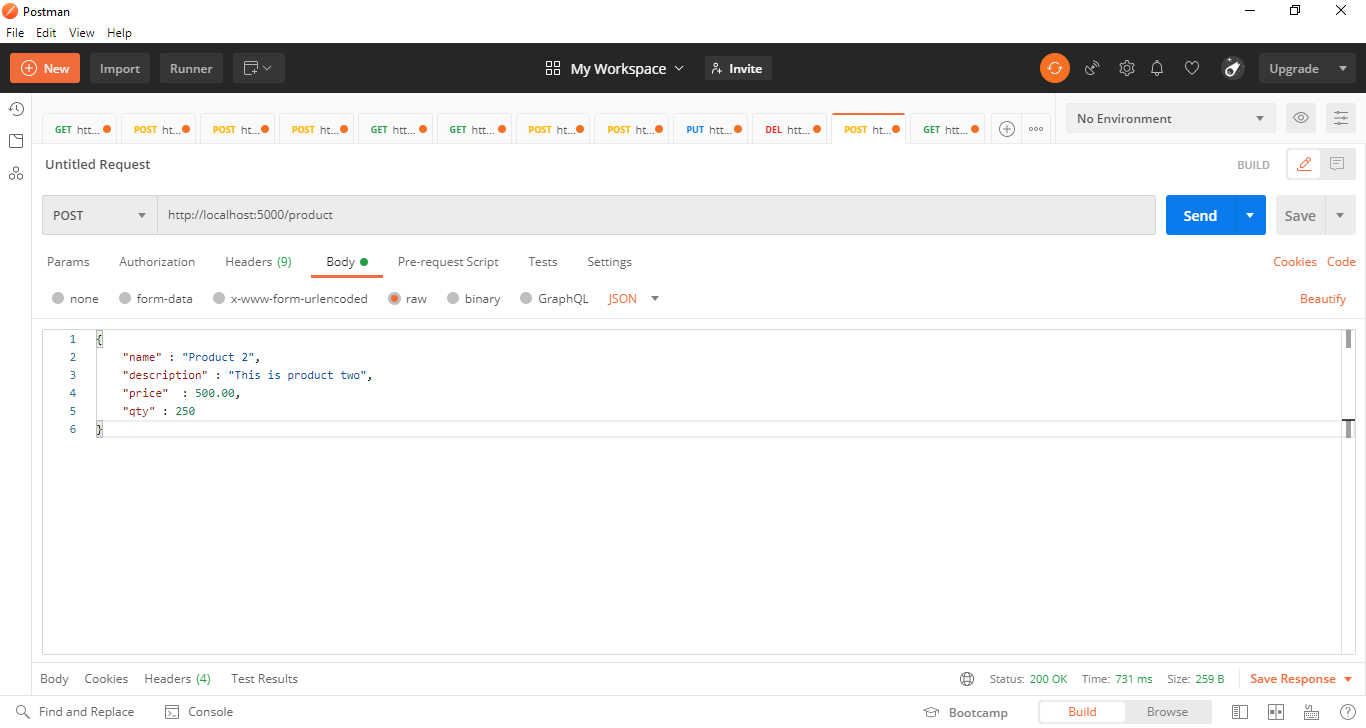Open the JSON format dropdown
This screenshot has width=1366, height=728.
[634, 299]
